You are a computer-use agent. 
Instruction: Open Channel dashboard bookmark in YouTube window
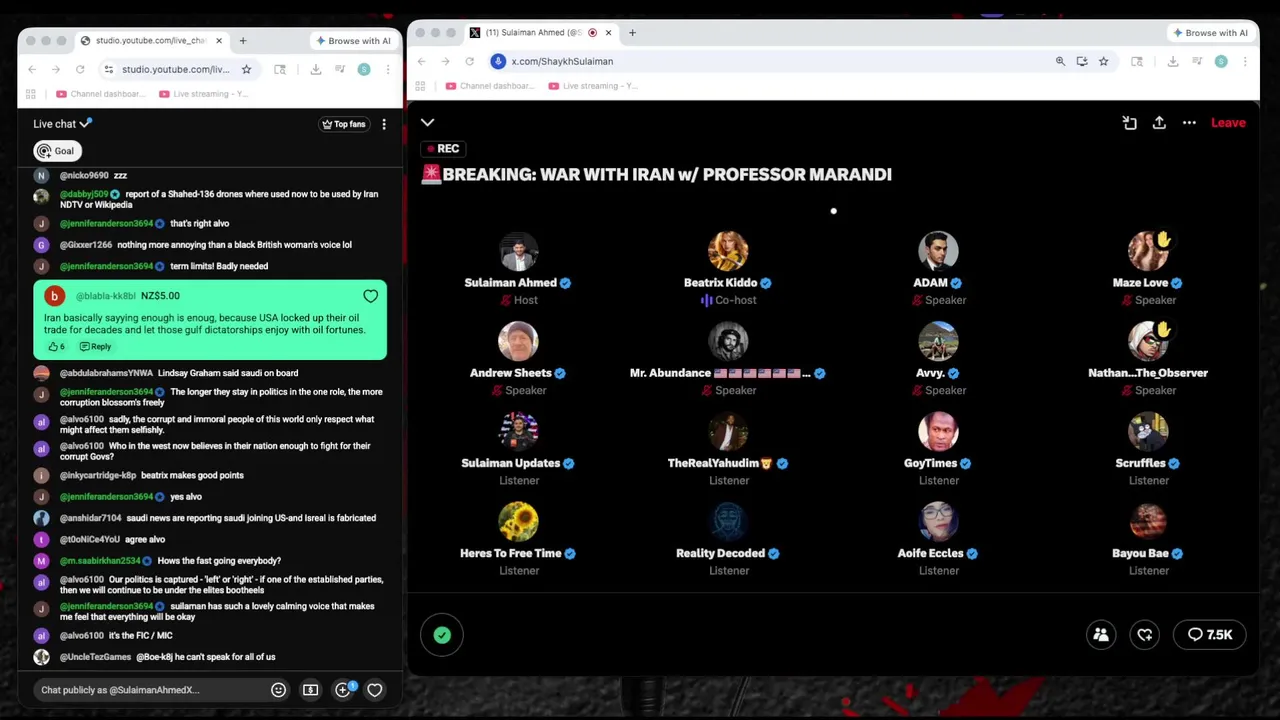click(100, 94)
